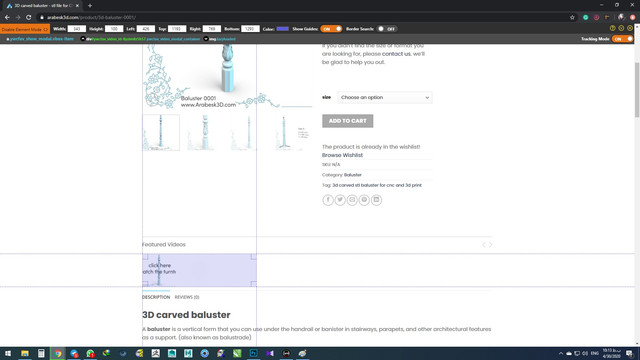
Task: Open the highlighted featured video thumbnail
Action: [x=199, y=270]
